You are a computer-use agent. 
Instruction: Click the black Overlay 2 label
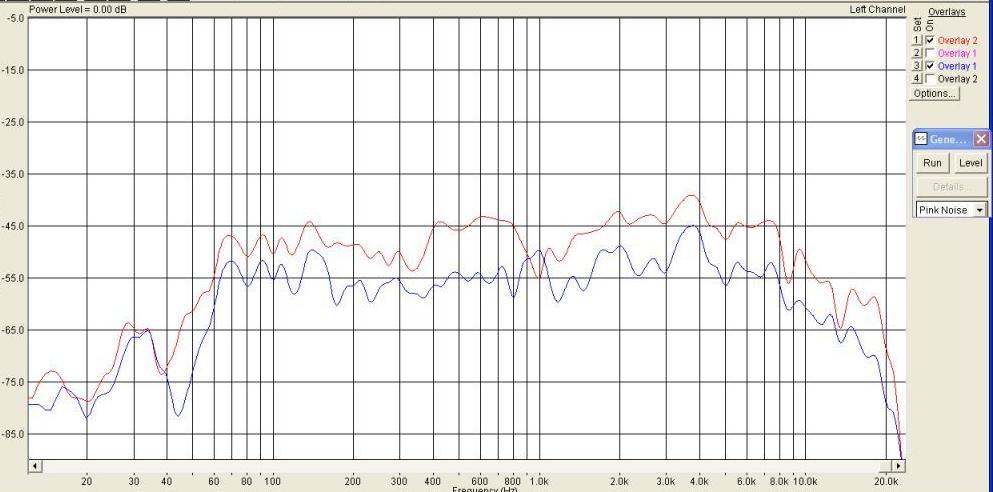(958, 79)
